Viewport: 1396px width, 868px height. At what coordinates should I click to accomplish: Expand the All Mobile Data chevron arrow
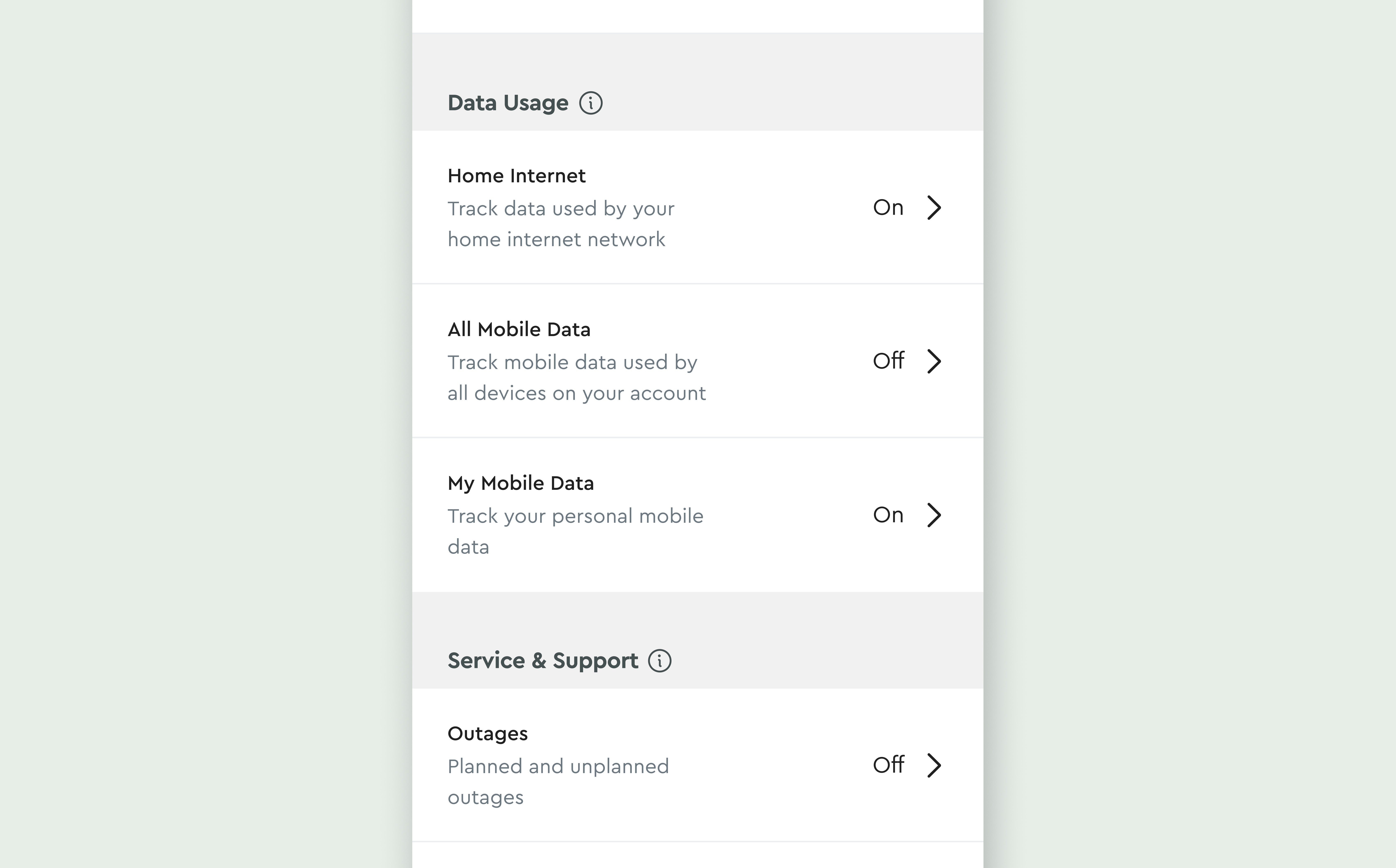pyautogui.click(x=934, y=361)
